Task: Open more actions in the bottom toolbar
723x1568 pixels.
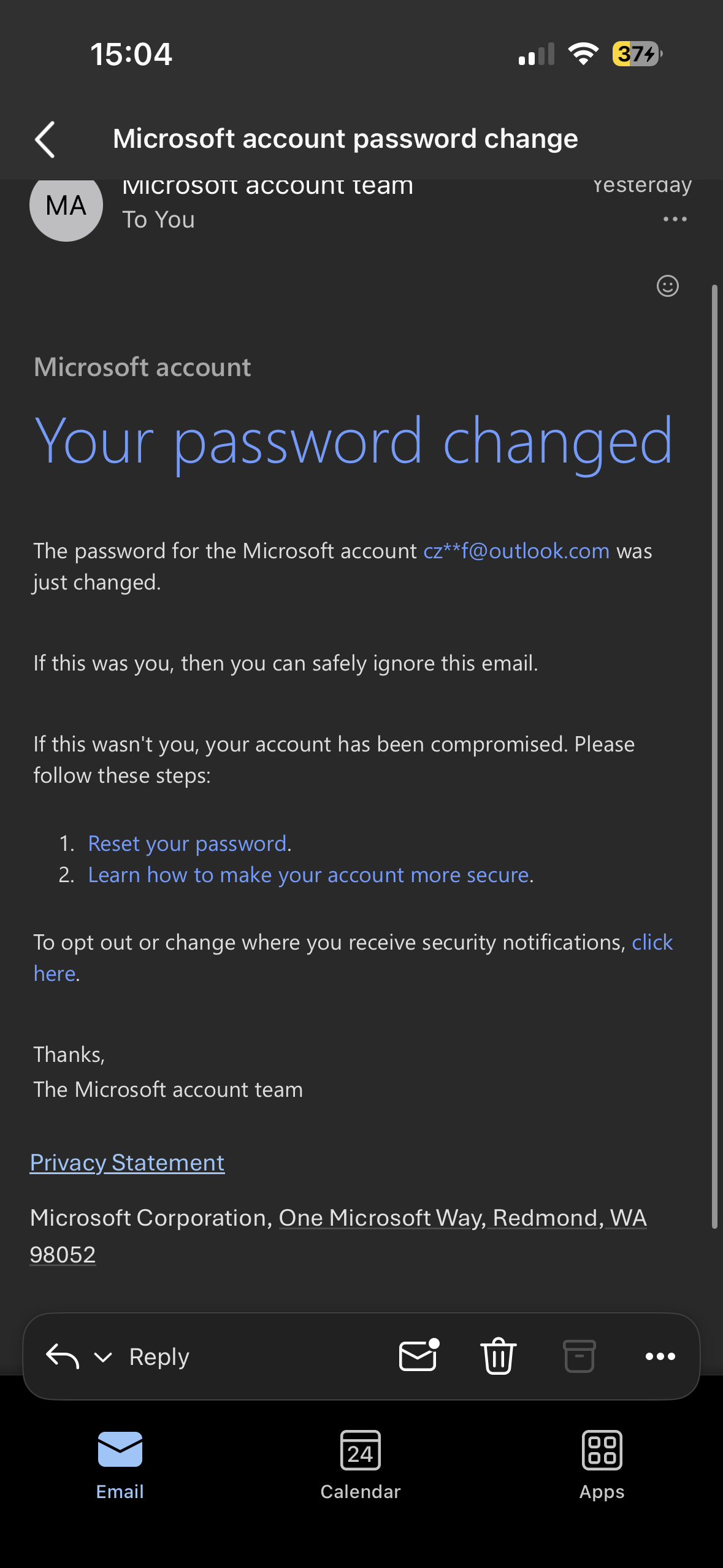Action: [660, 1356]
